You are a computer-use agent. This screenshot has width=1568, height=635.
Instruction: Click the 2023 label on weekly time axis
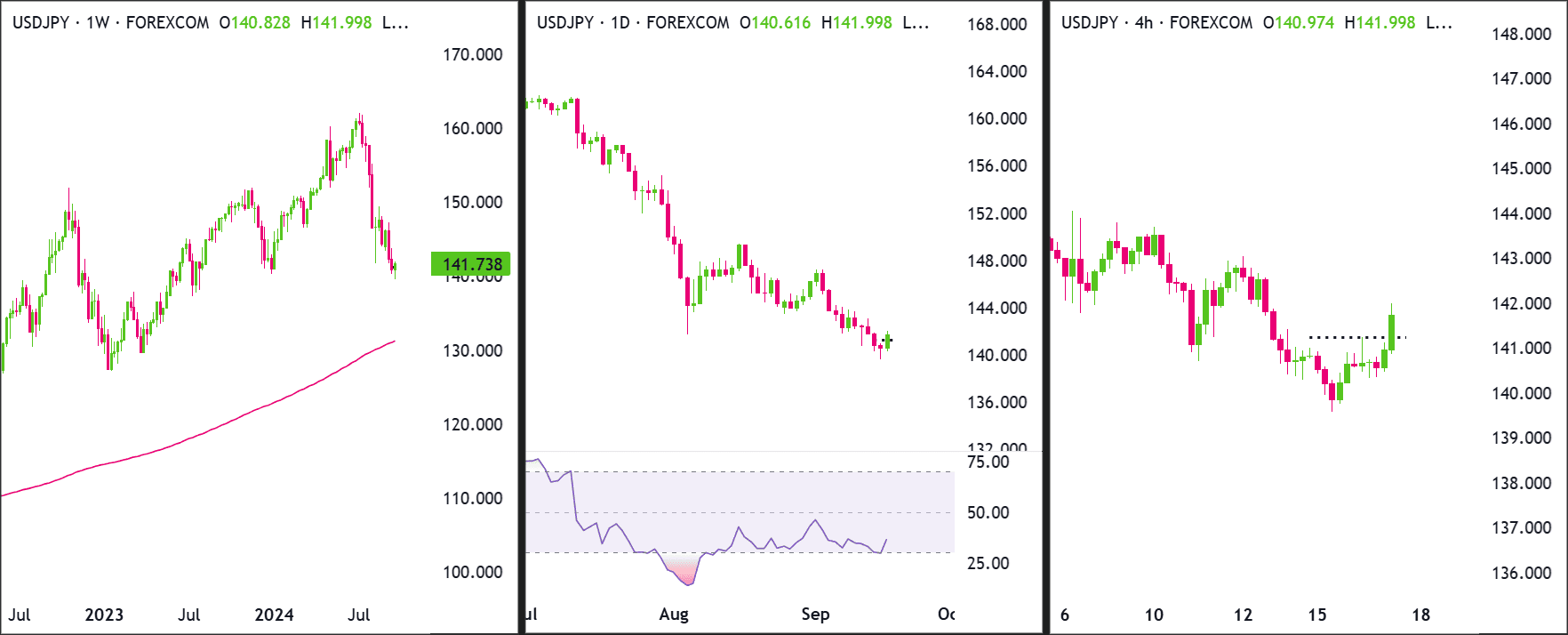point(104,615)
